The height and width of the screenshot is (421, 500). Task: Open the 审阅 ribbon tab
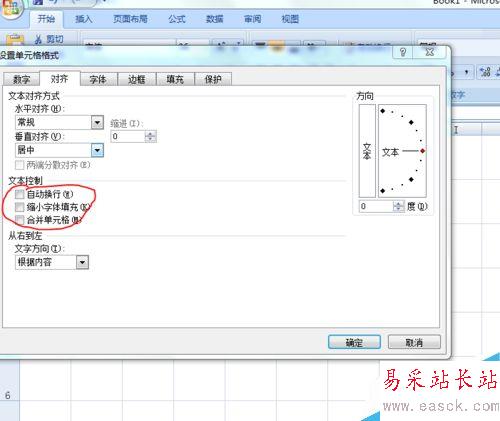tap(252, 19)
